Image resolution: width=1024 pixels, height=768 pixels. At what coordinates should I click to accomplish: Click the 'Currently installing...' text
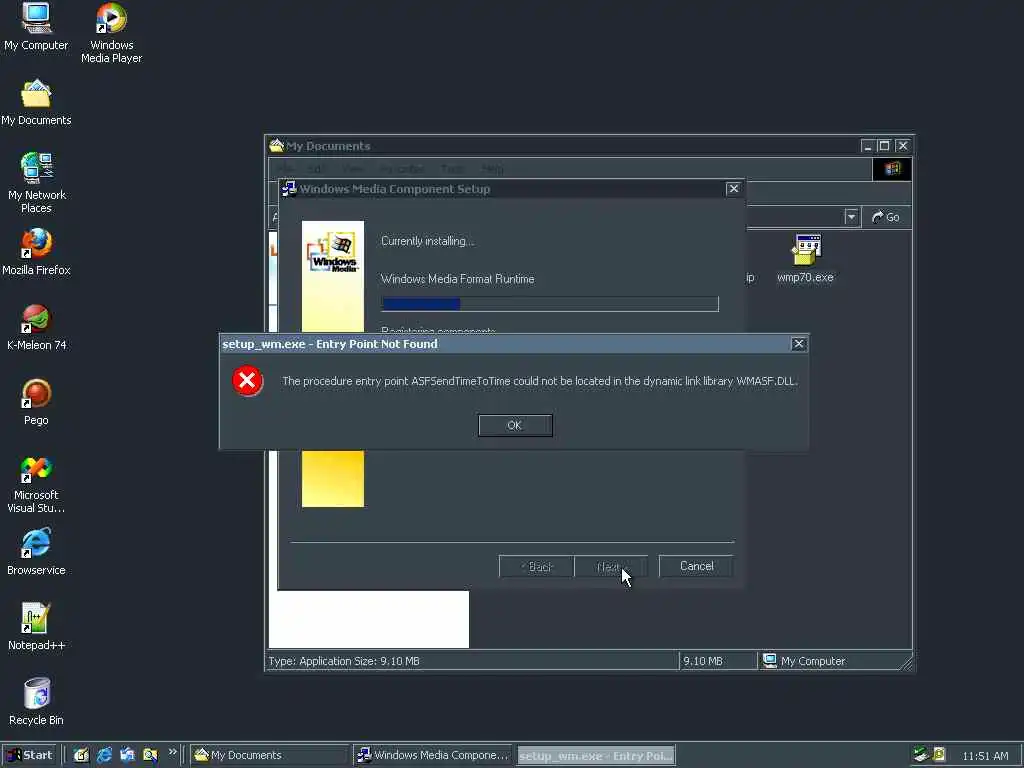(x=428, y=241)
